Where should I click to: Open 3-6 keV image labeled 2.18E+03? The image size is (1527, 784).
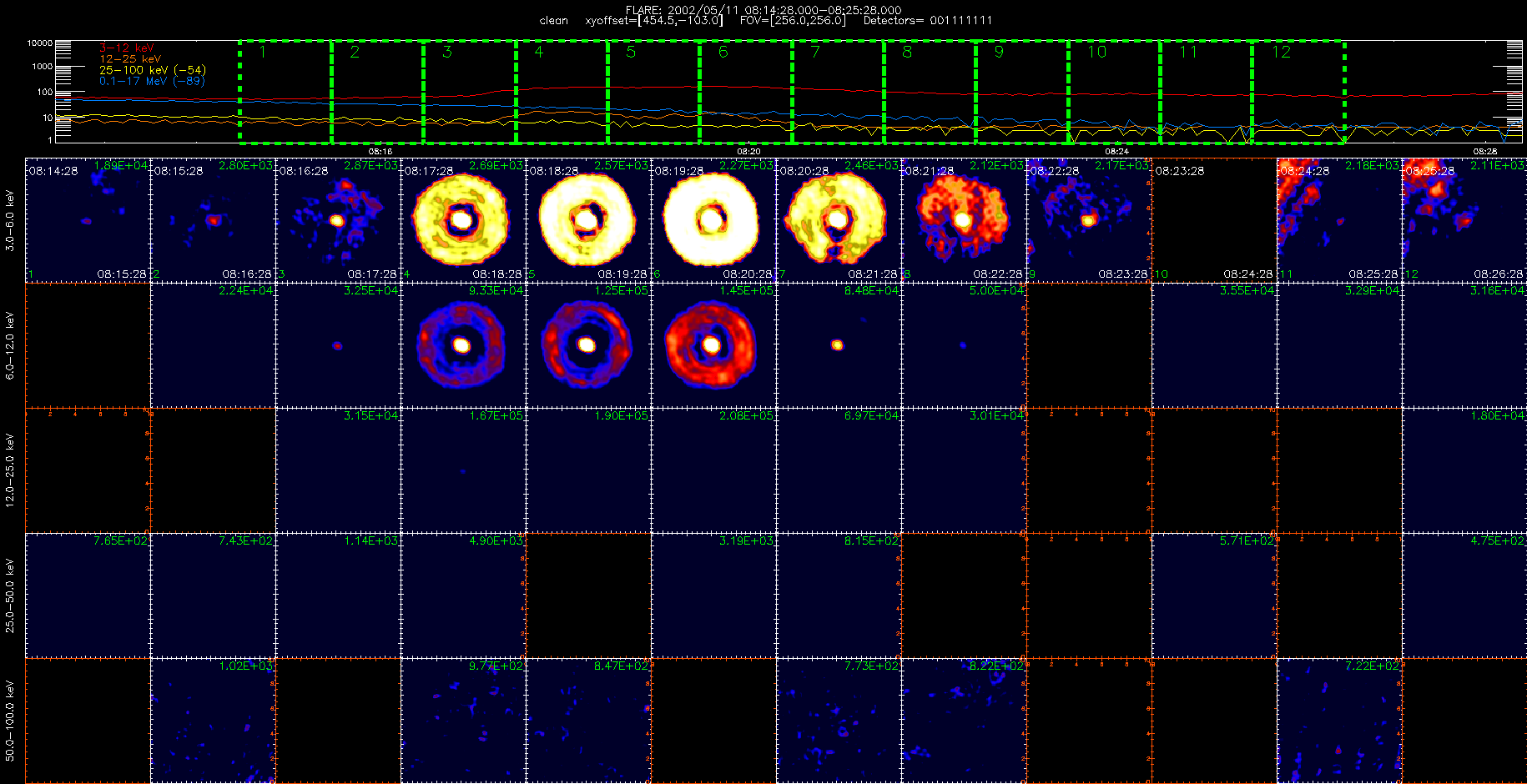1340,220
